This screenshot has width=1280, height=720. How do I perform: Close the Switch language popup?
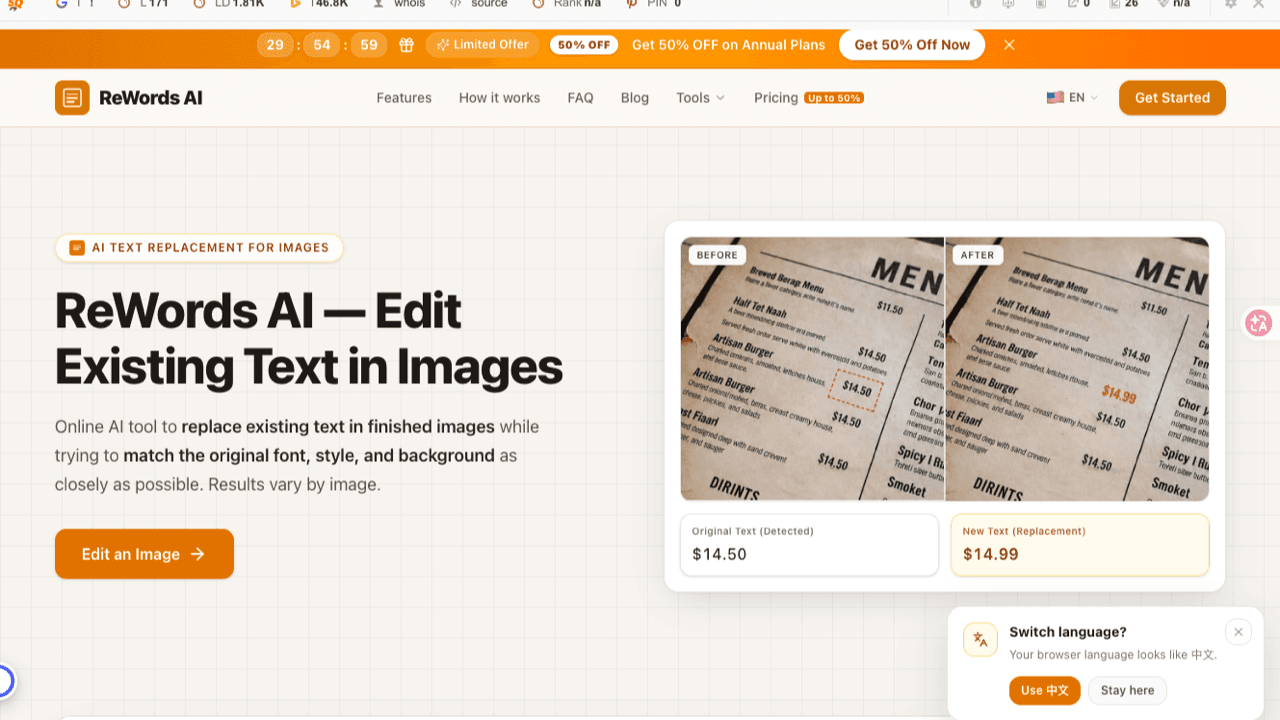pyautogui.click(x=1238, y=632)
